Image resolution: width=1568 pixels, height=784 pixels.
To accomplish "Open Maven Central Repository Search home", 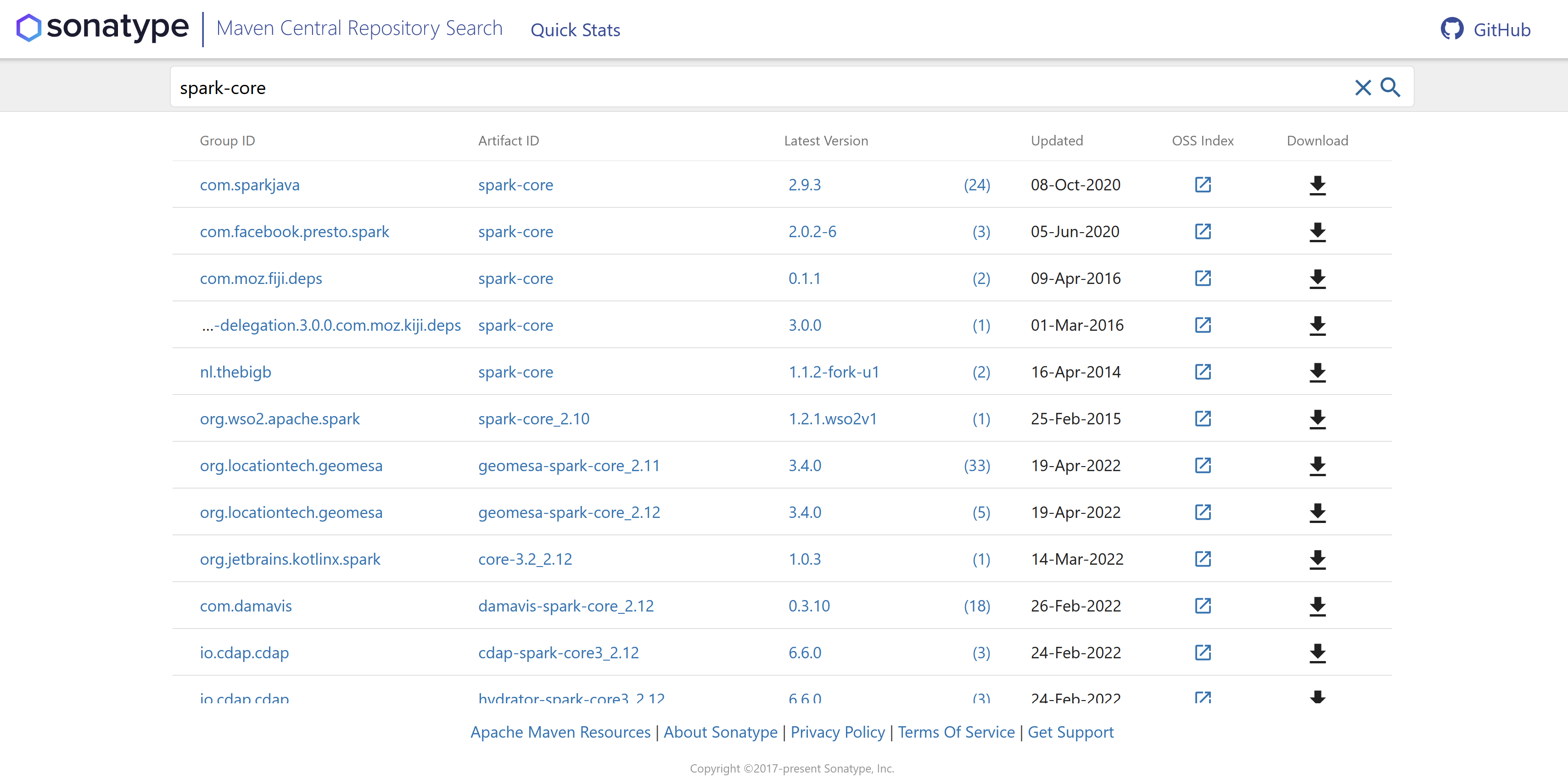I will click(x=359, y=28).
